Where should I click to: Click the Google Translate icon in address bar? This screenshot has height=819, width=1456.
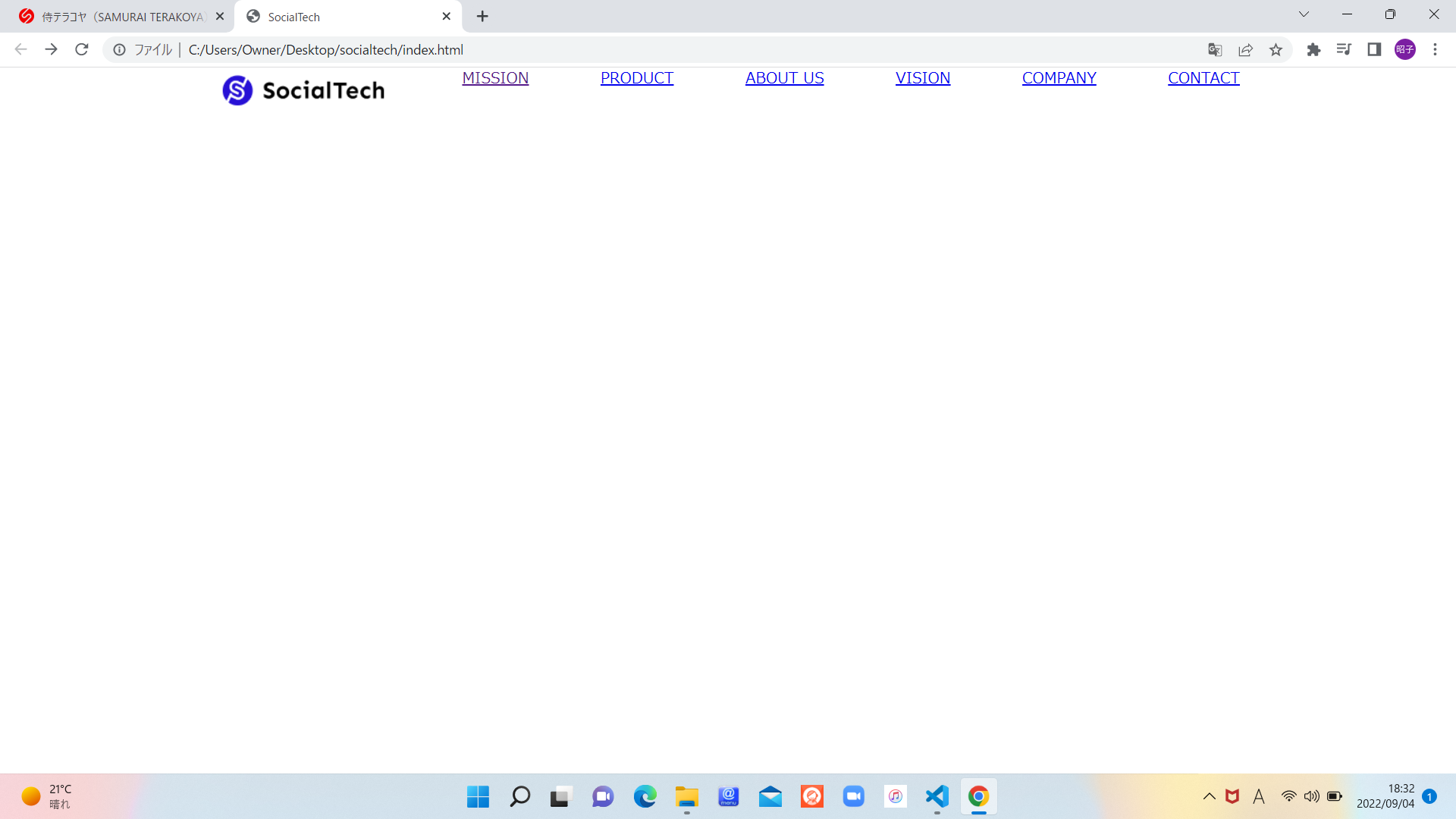(1215, 50)
